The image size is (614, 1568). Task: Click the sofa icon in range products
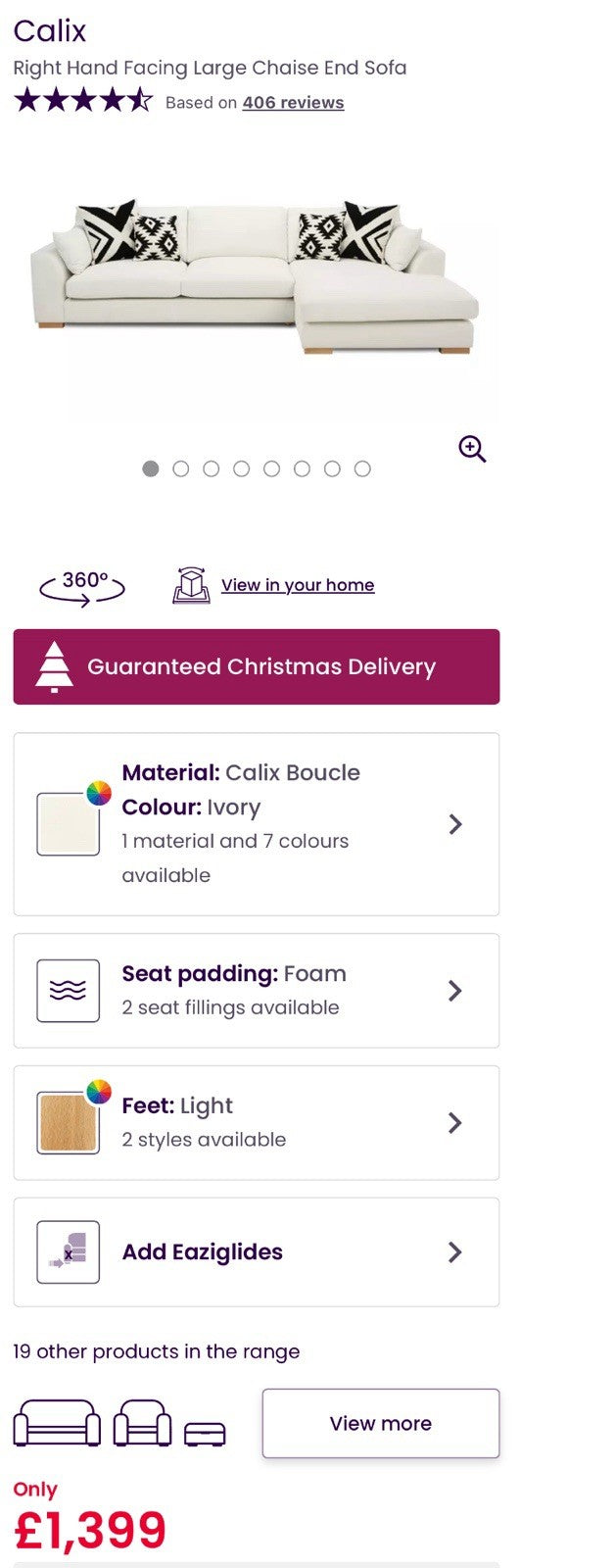(57, 1423)
